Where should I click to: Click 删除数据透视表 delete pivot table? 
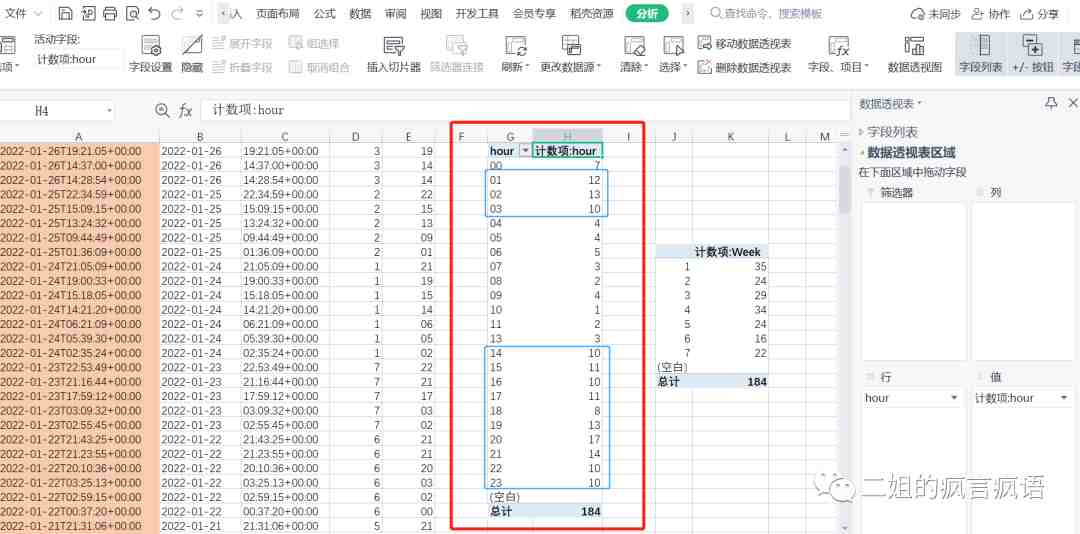[744, 67]
